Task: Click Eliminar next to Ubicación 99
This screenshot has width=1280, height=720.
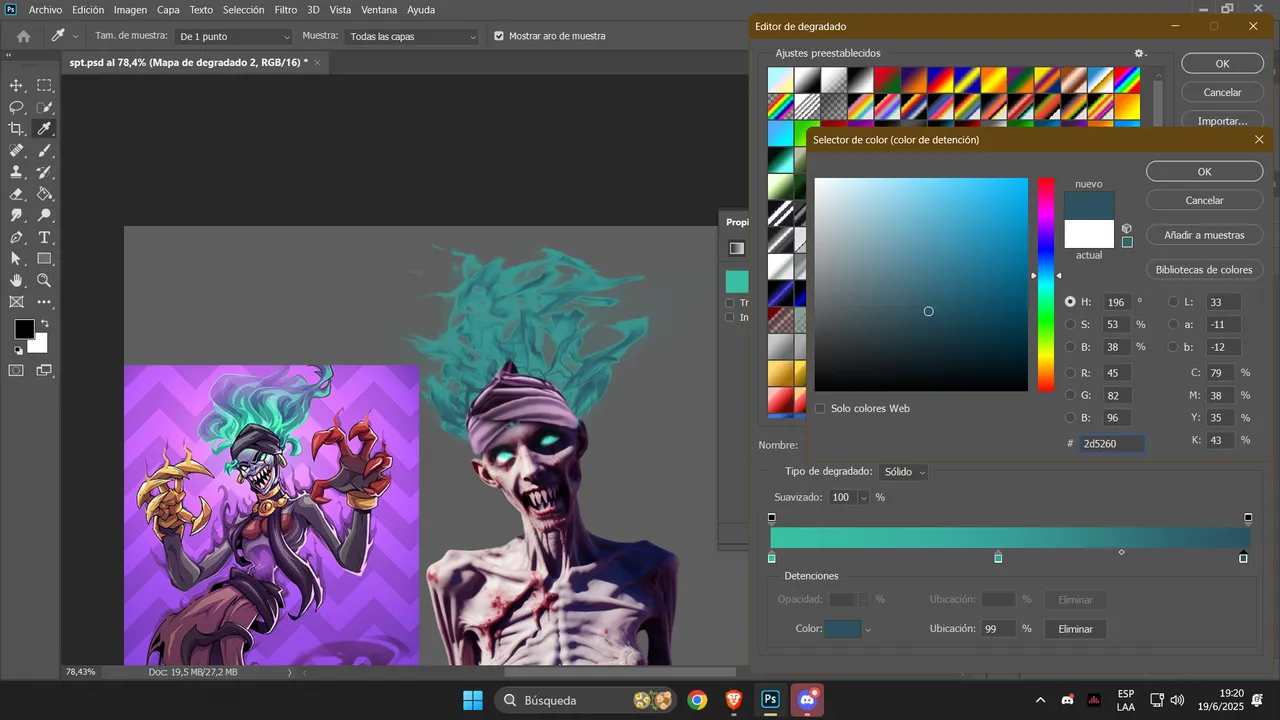Action: point(1075,629)
